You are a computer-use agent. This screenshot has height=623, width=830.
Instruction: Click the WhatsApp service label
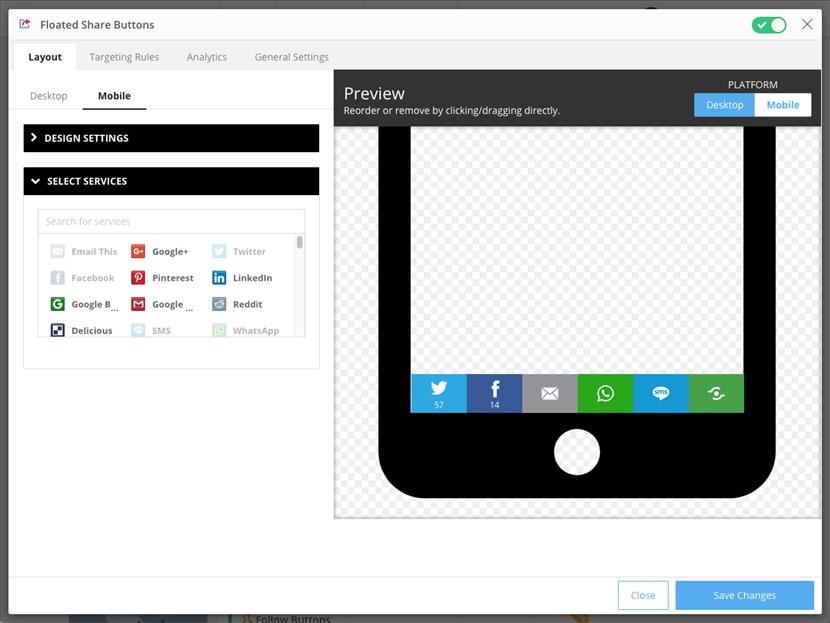256,331
